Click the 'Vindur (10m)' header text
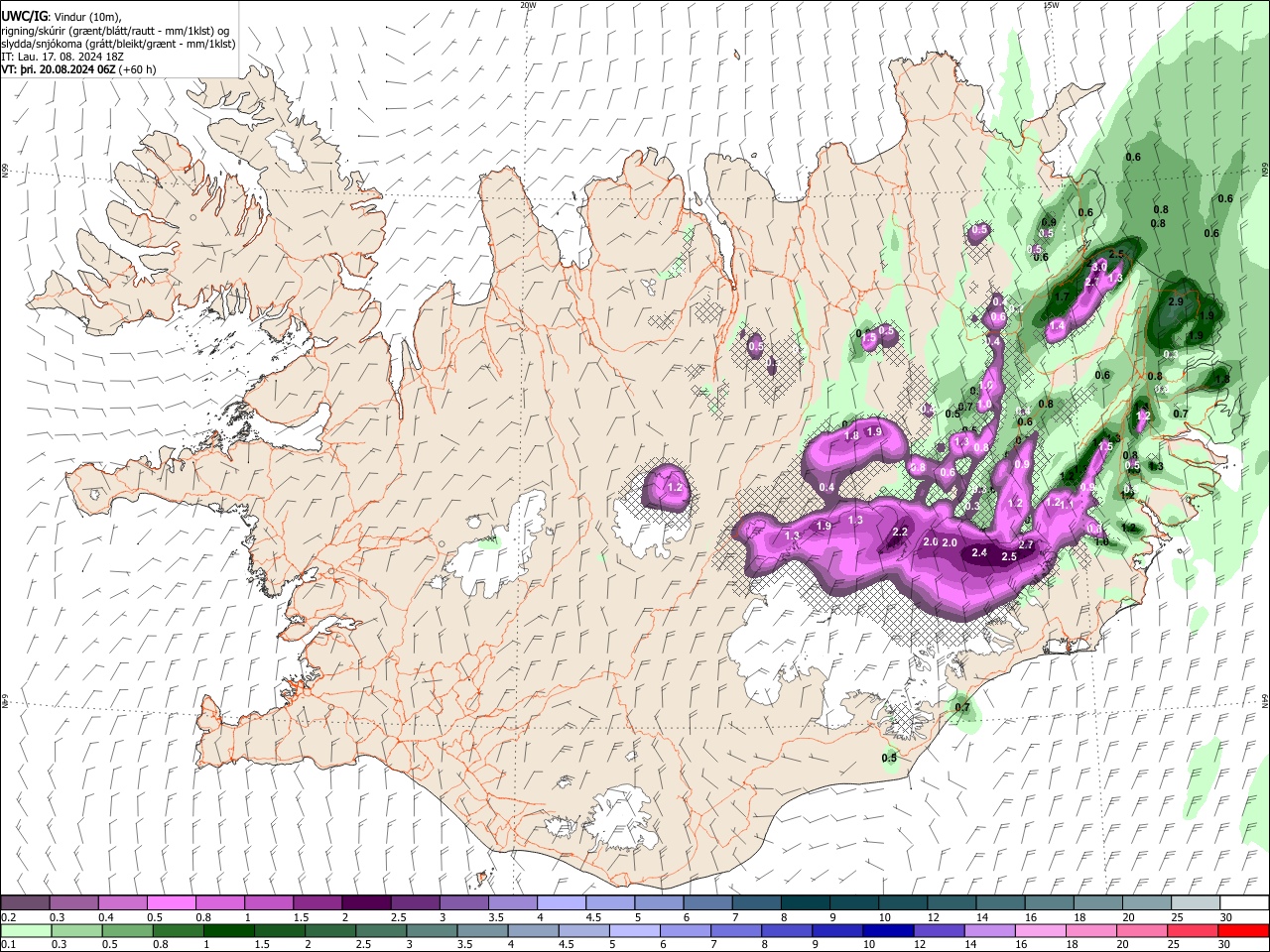 [85, 17]
